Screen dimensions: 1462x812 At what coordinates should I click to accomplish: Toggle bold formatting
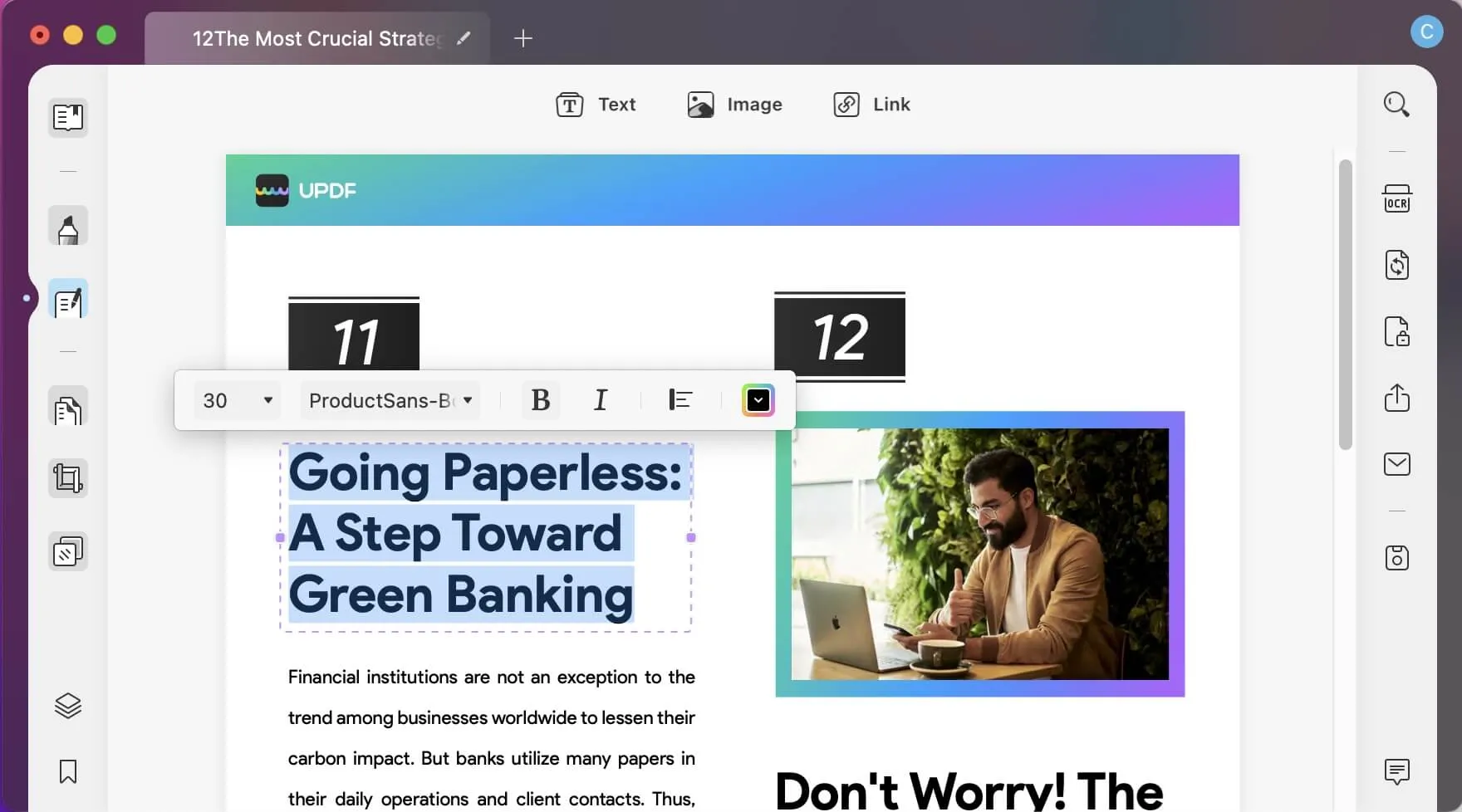pyautogui.click(x=540, y=400)
